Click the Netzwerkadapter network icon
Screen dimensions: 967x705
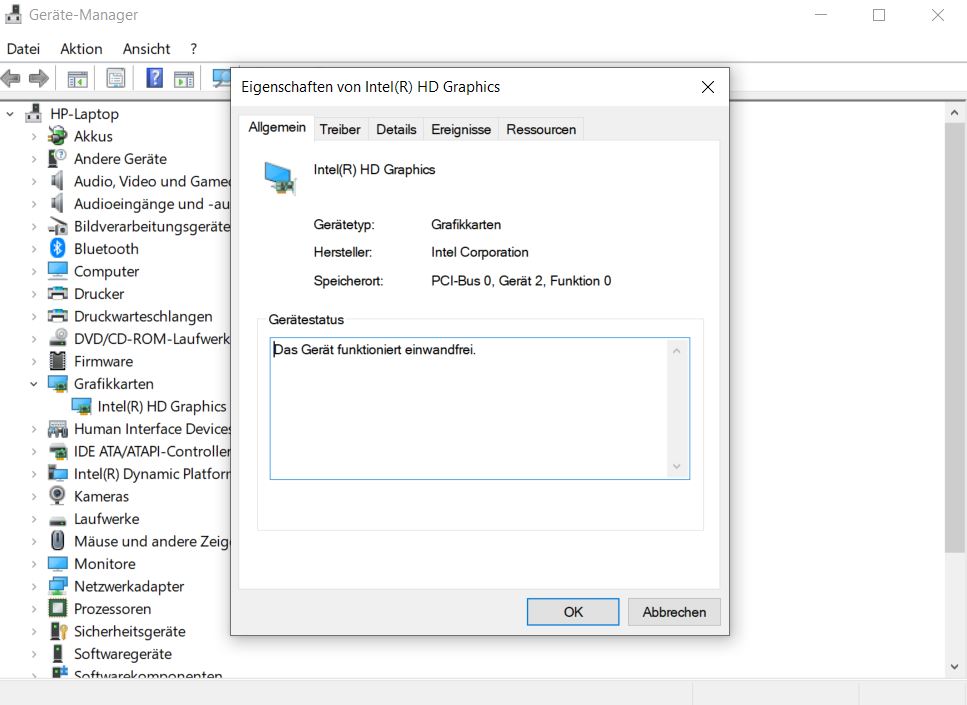57,586
